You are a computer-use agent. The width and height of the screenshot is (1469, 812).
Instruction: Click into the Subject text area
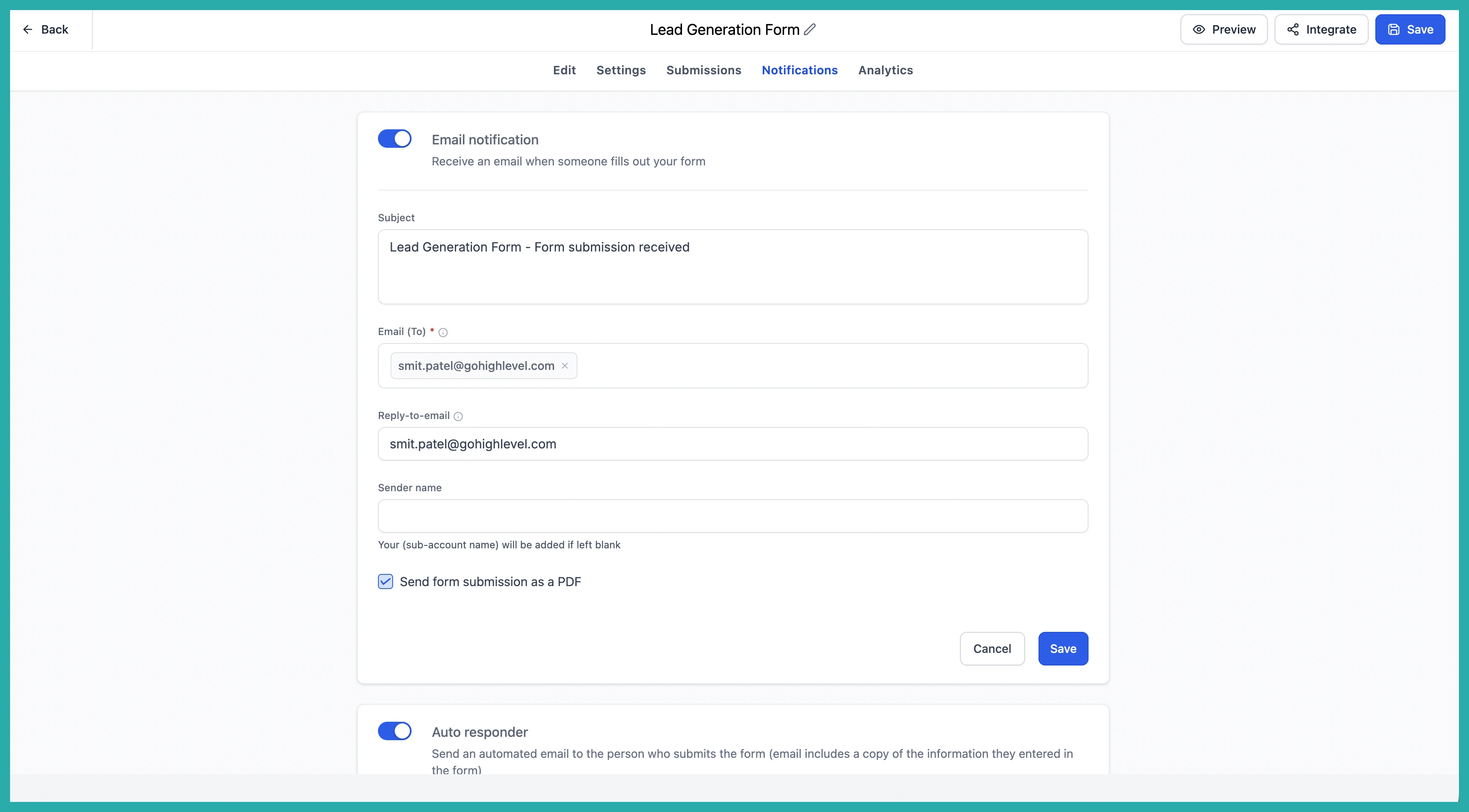coord(733,267)
